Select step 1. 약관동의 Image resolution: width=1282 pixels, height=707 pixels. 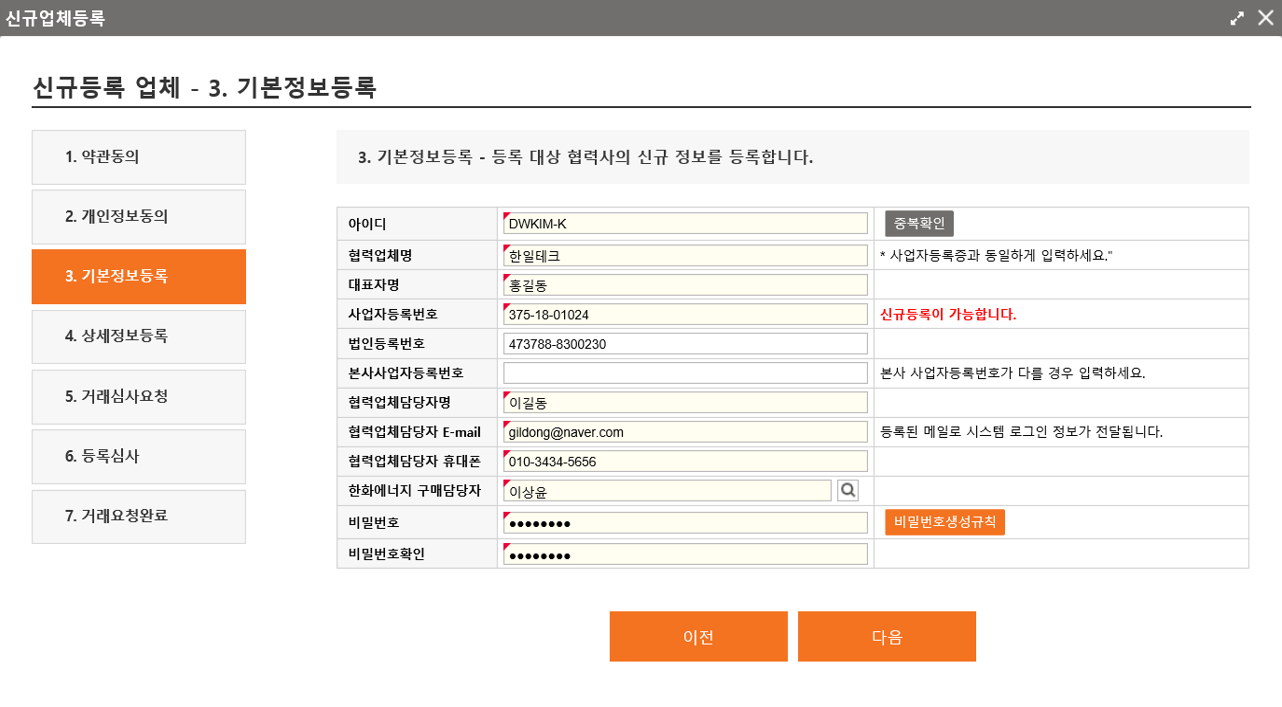pyautogui.click(x=138, y=157)
